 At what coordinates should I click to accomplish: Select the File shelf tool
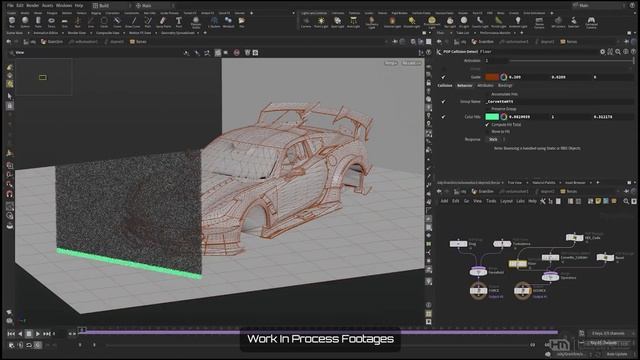point(242,22)
